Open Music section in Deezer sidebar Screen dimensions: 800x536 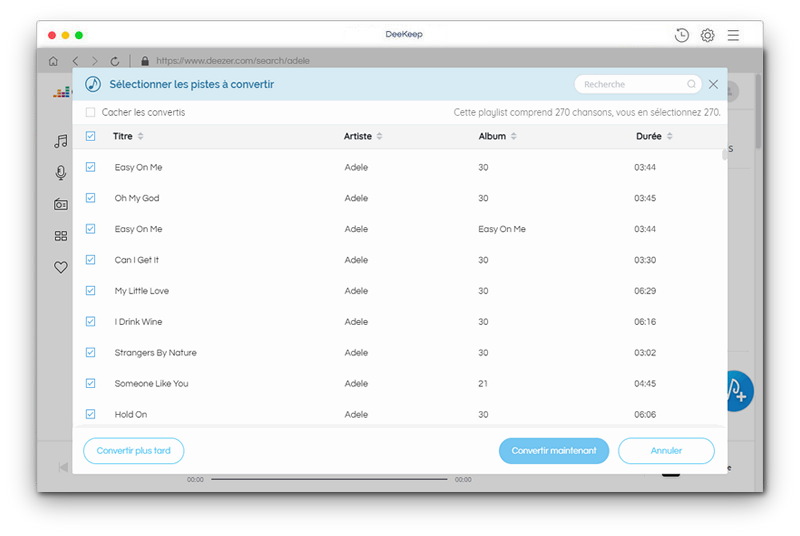pos(61,141)
